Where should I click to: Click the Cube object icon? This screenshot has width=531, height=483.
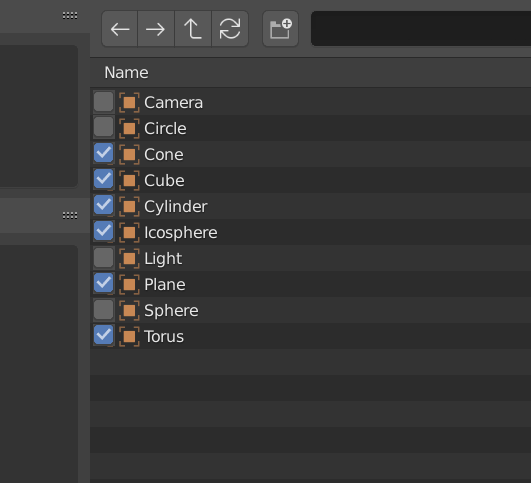(129, 181)
